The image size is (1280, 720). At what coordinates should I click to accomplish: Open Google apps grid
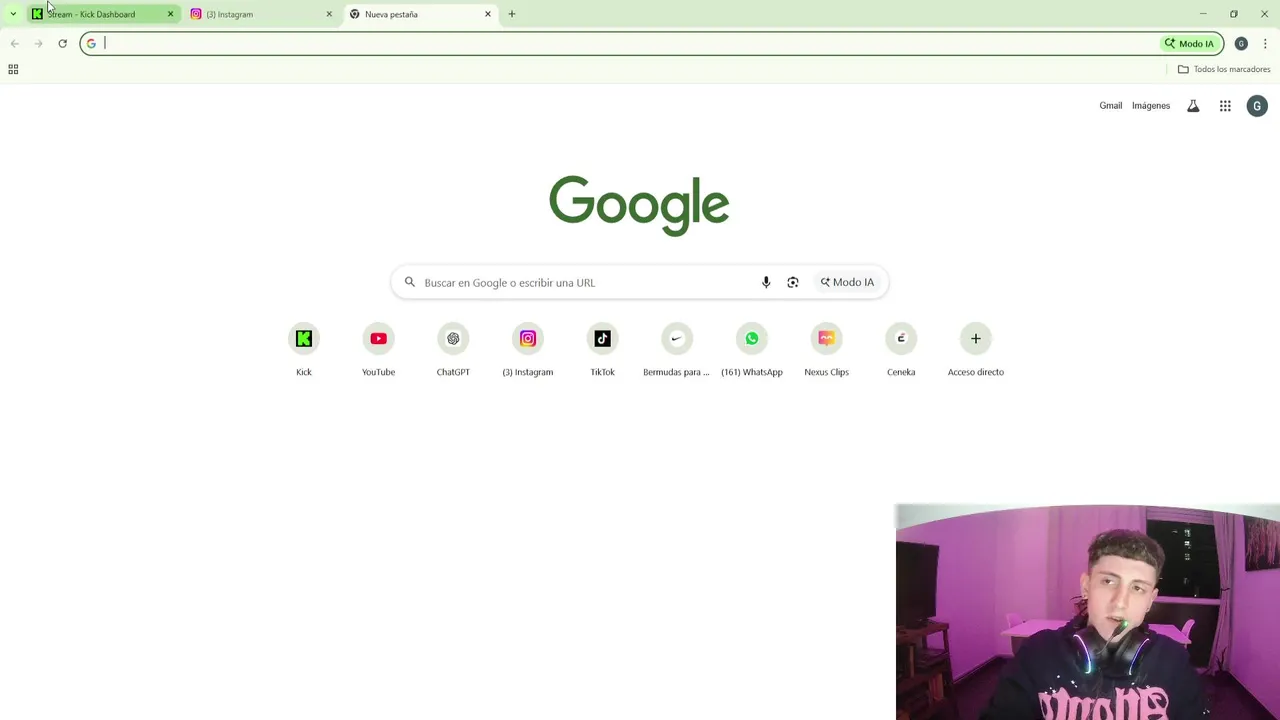[x=1225, y=106]
